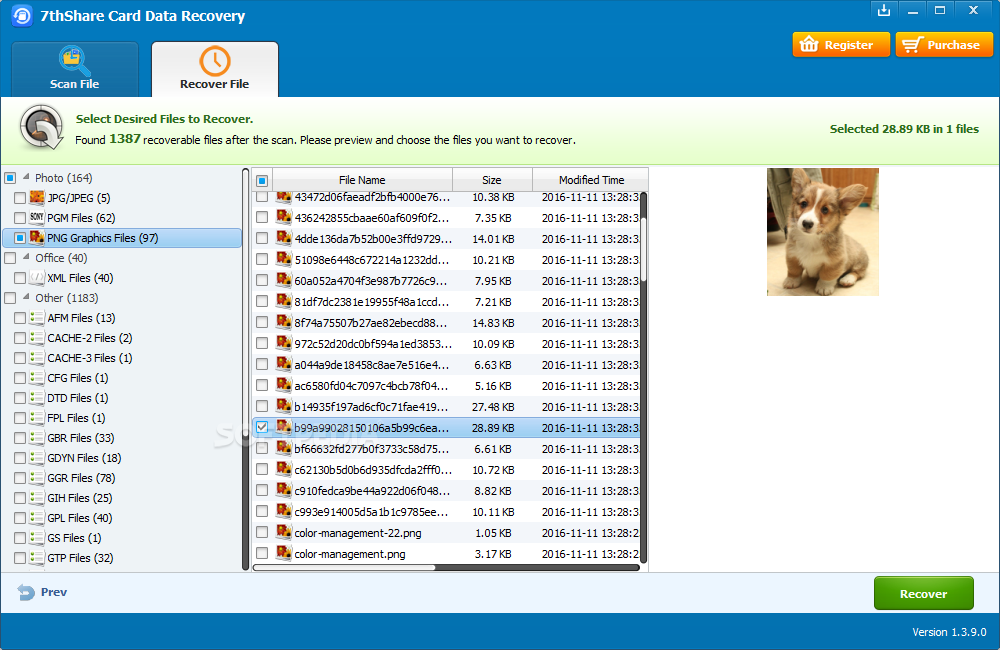Select the GS Files (1) tree item
The height and width of the screenshot is (650, 1000).
coord(74,538)
